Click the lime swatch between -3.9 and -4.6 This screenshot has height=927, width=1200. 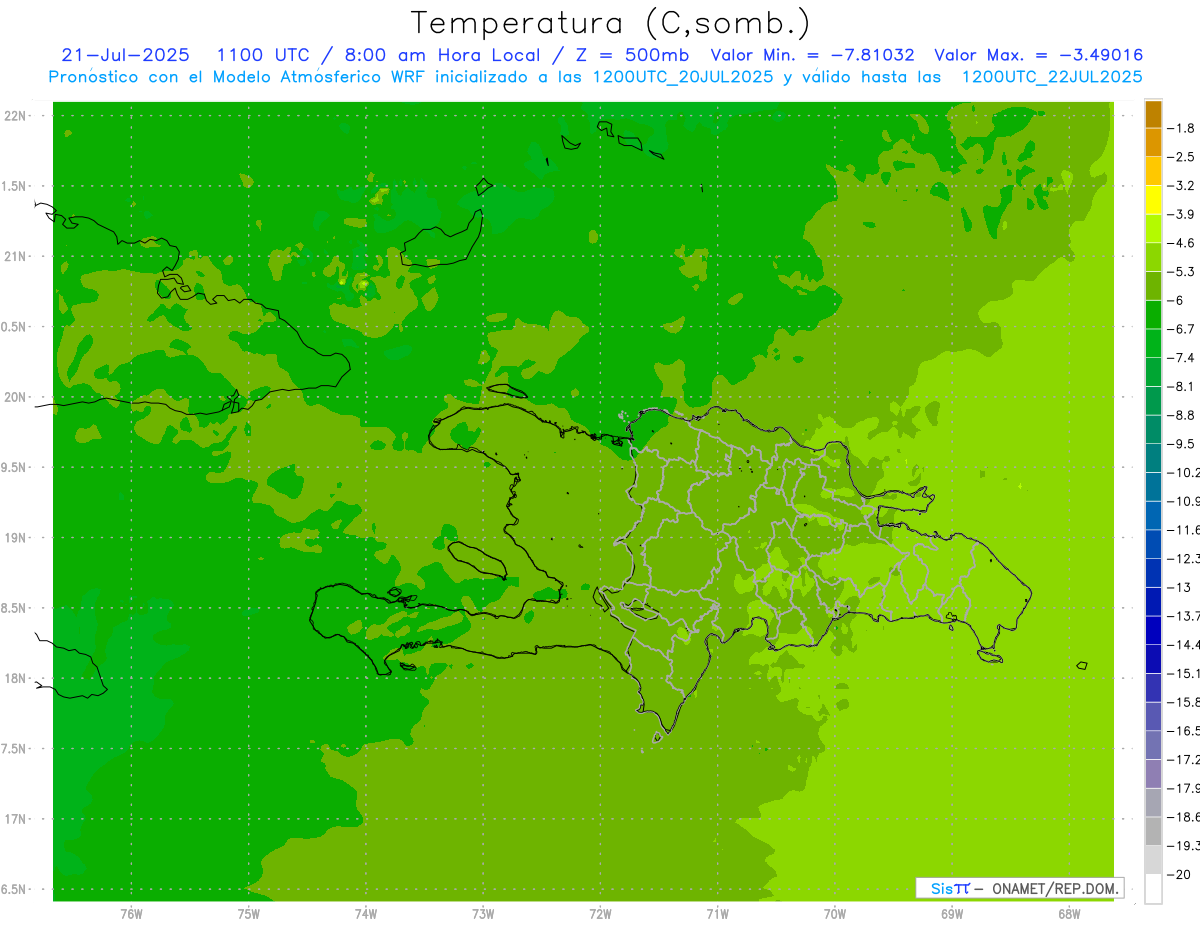(x=1153, y=228)
